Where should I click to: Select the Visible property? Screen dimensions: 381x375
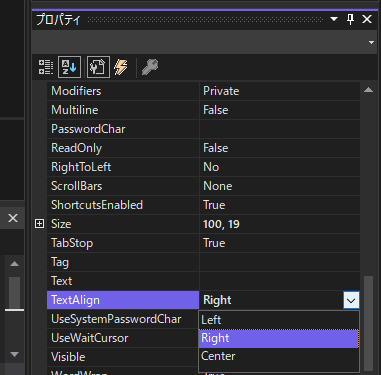point(123,357)
